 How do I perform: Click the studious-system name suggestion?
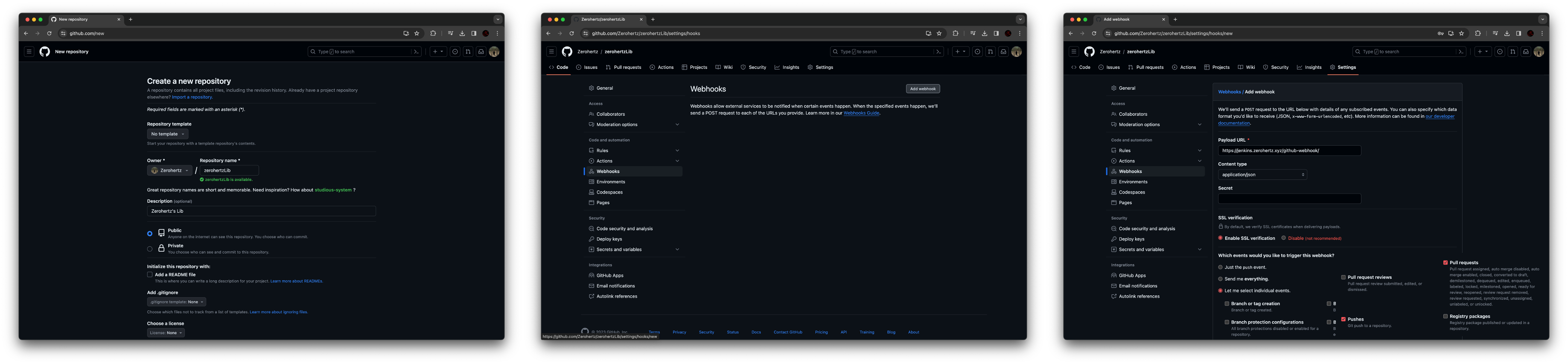(x=333, y=190)
